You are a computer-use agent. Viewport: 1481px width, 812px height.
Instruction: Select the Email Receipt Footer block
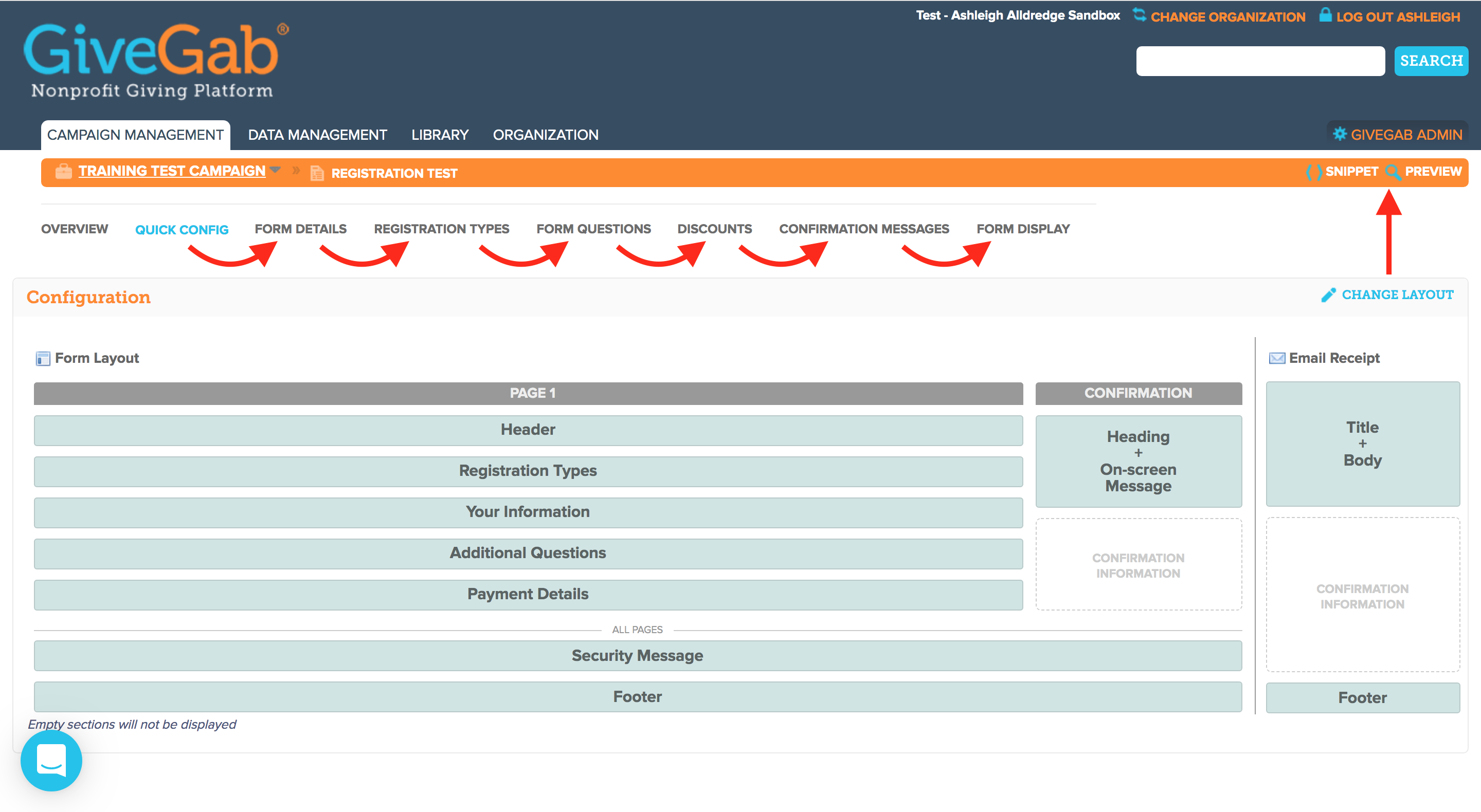[1363, 697]
